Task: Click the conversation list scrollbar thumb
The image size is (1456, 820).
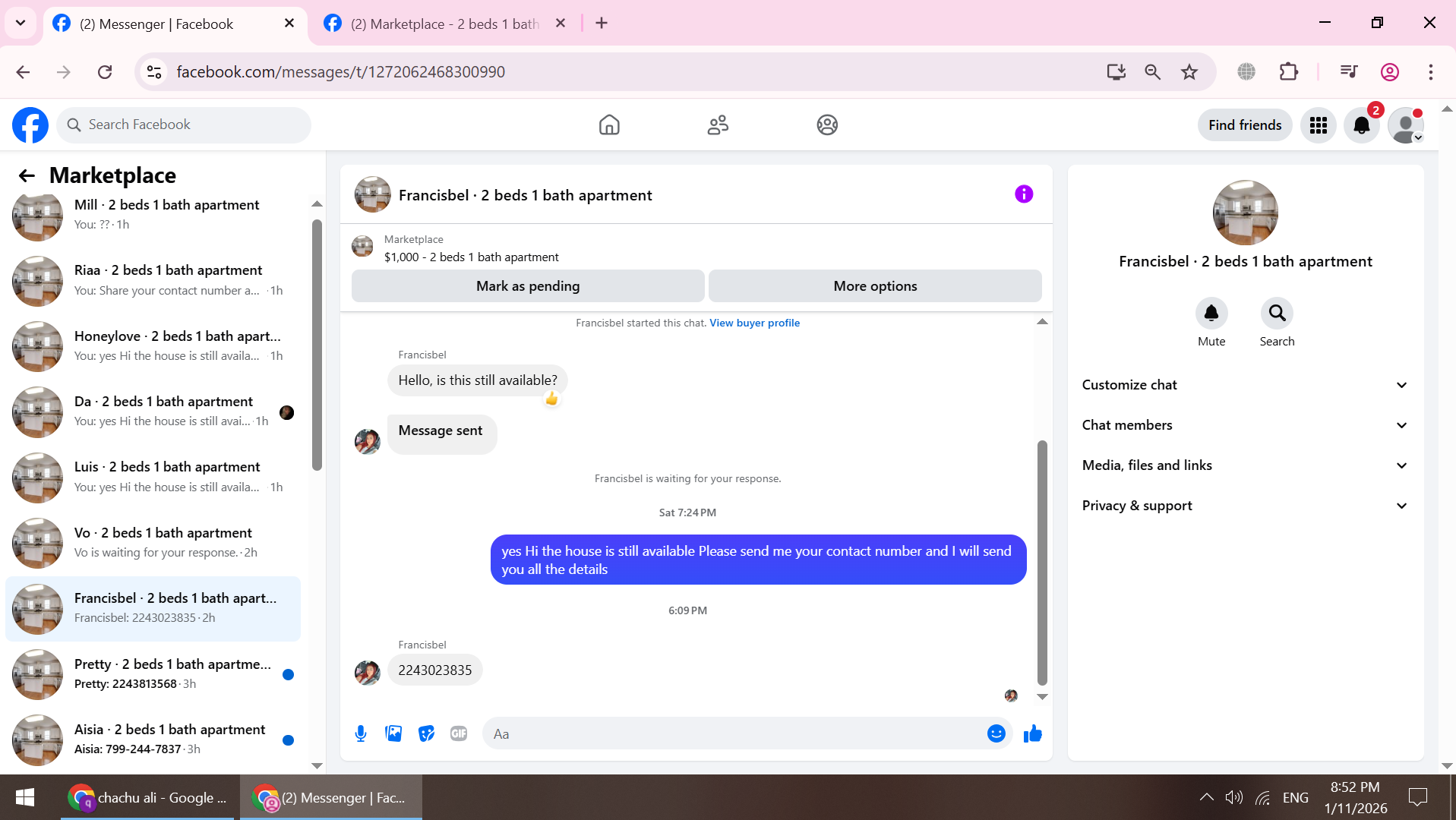Action: [x=317, y=345]
